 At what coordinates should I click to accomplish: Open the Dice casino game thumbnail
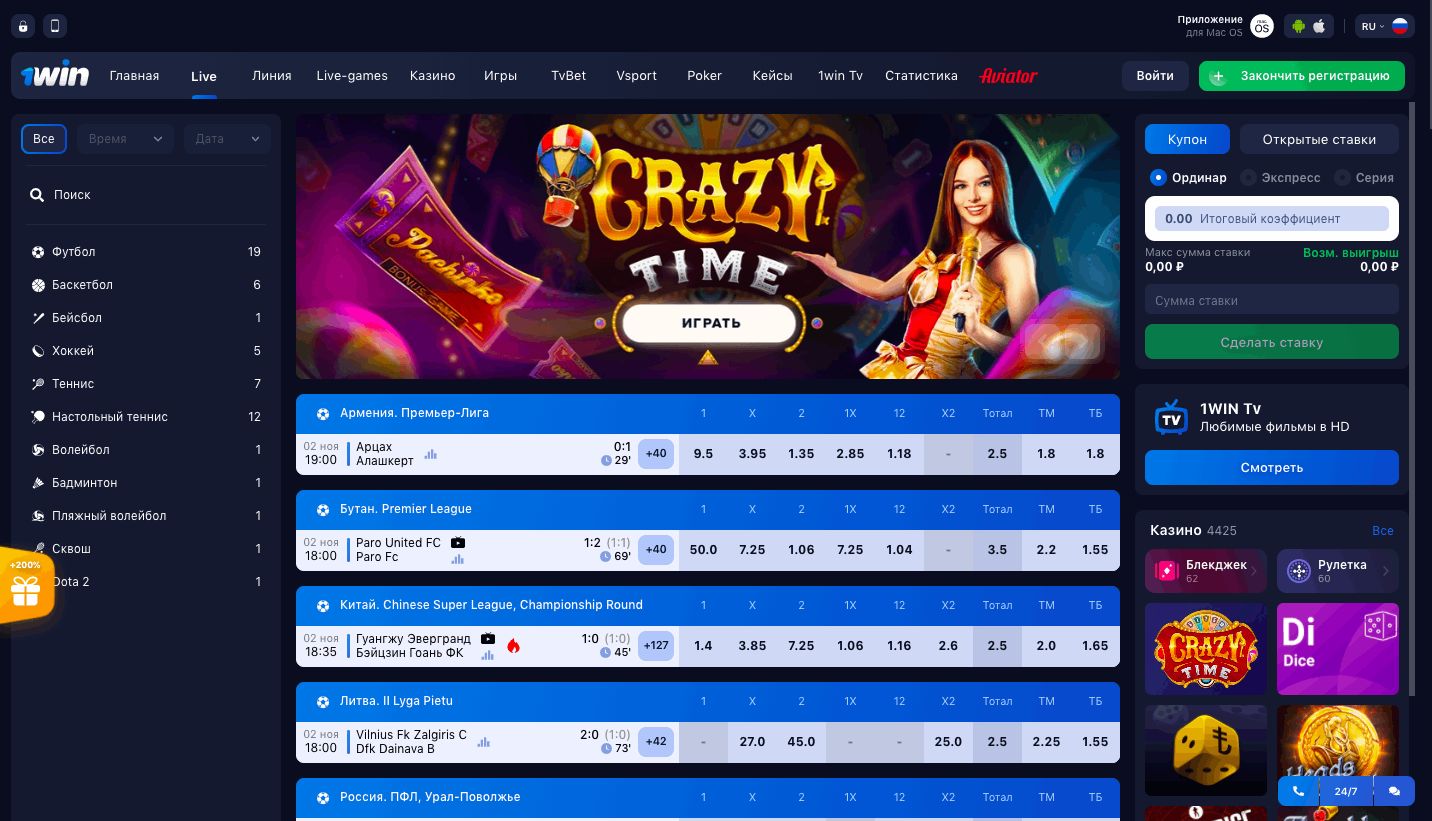click(x=1338, y=649)
